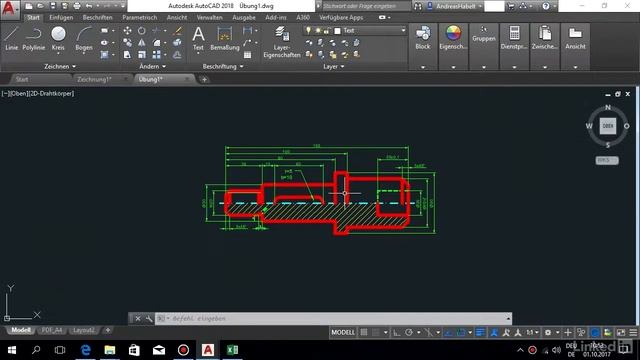Toggle ortho mode in status bar
Screen dimensions: 640x360
(x=396, y=333)
